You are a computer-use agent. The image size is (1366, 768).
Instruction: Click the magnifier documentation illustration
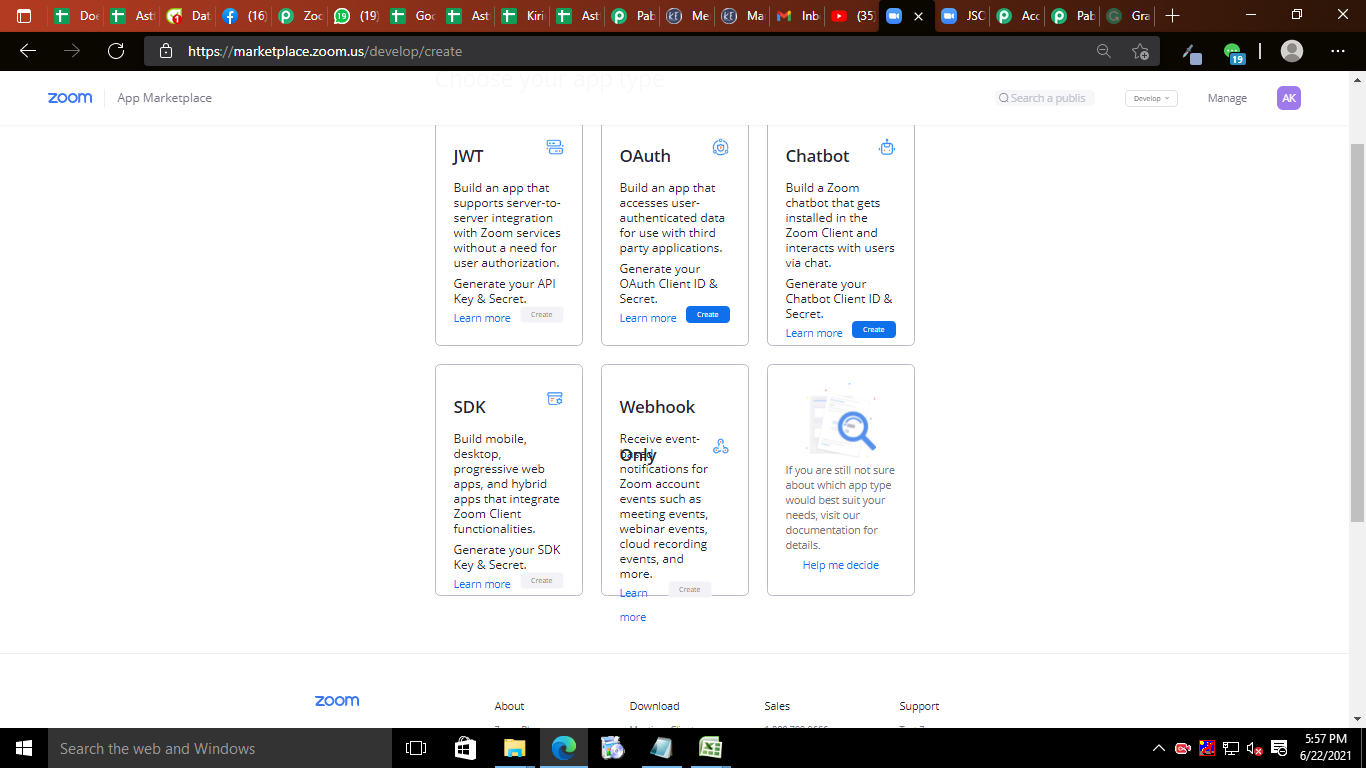pyautogui.click(x=840, y=421)
